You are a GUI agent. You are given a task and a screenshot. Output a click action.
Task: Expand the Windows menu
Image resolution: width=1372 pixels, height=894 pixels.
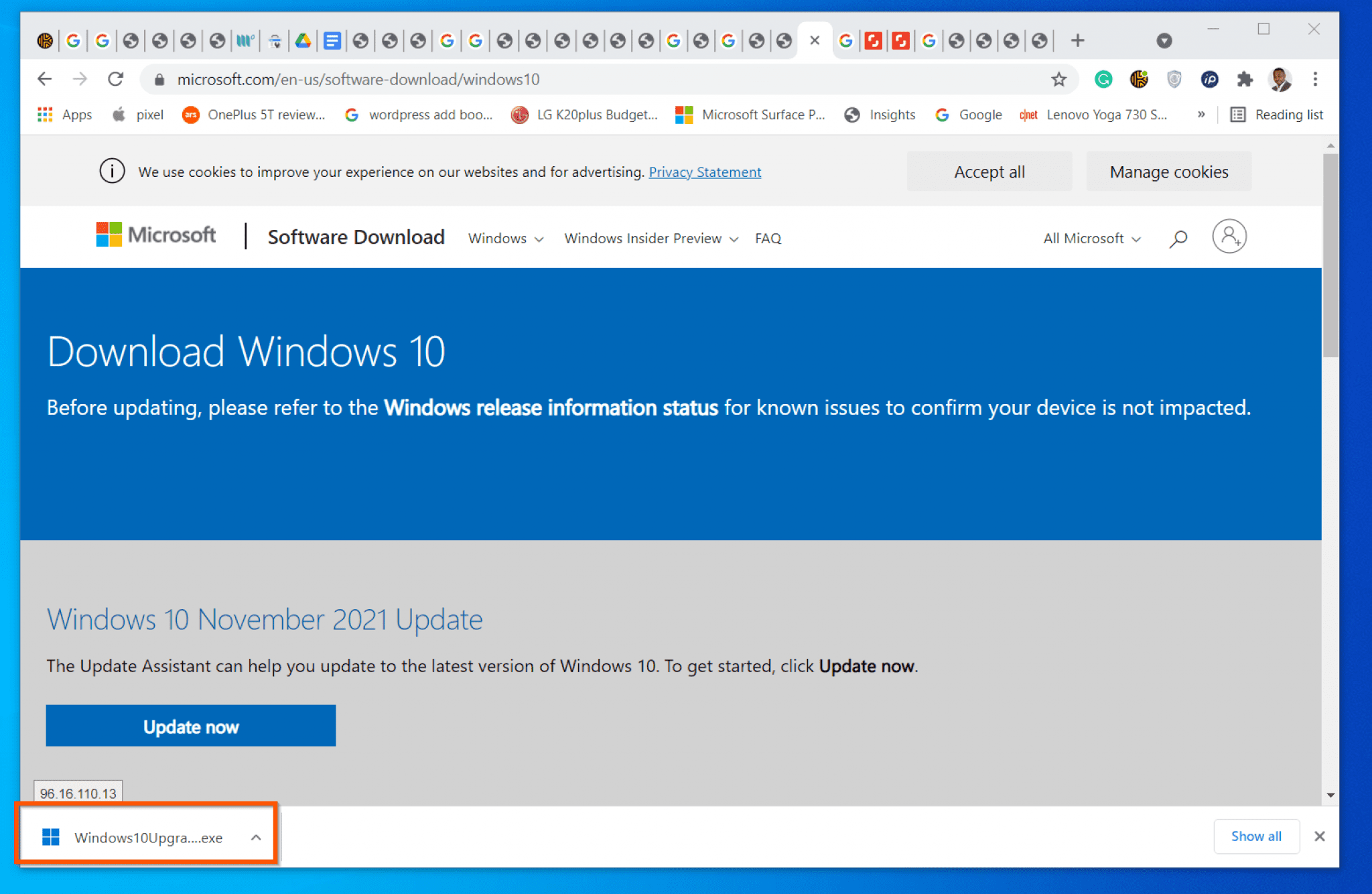coord(506,239)
